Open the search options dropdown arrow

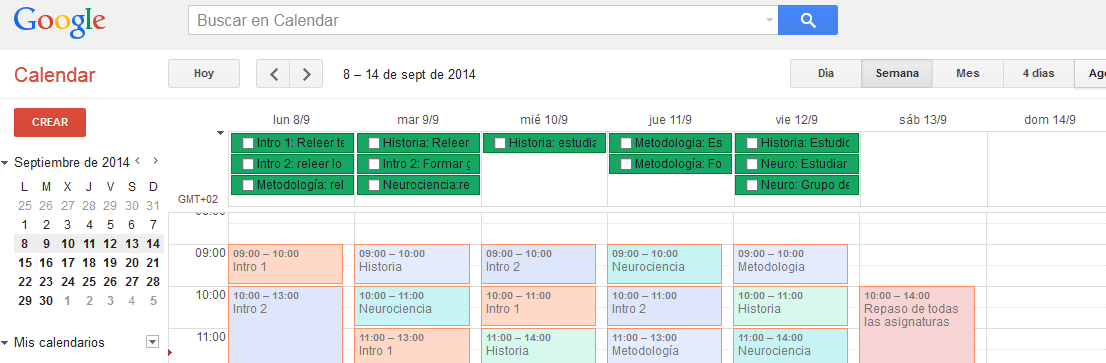tap(769, 20)
